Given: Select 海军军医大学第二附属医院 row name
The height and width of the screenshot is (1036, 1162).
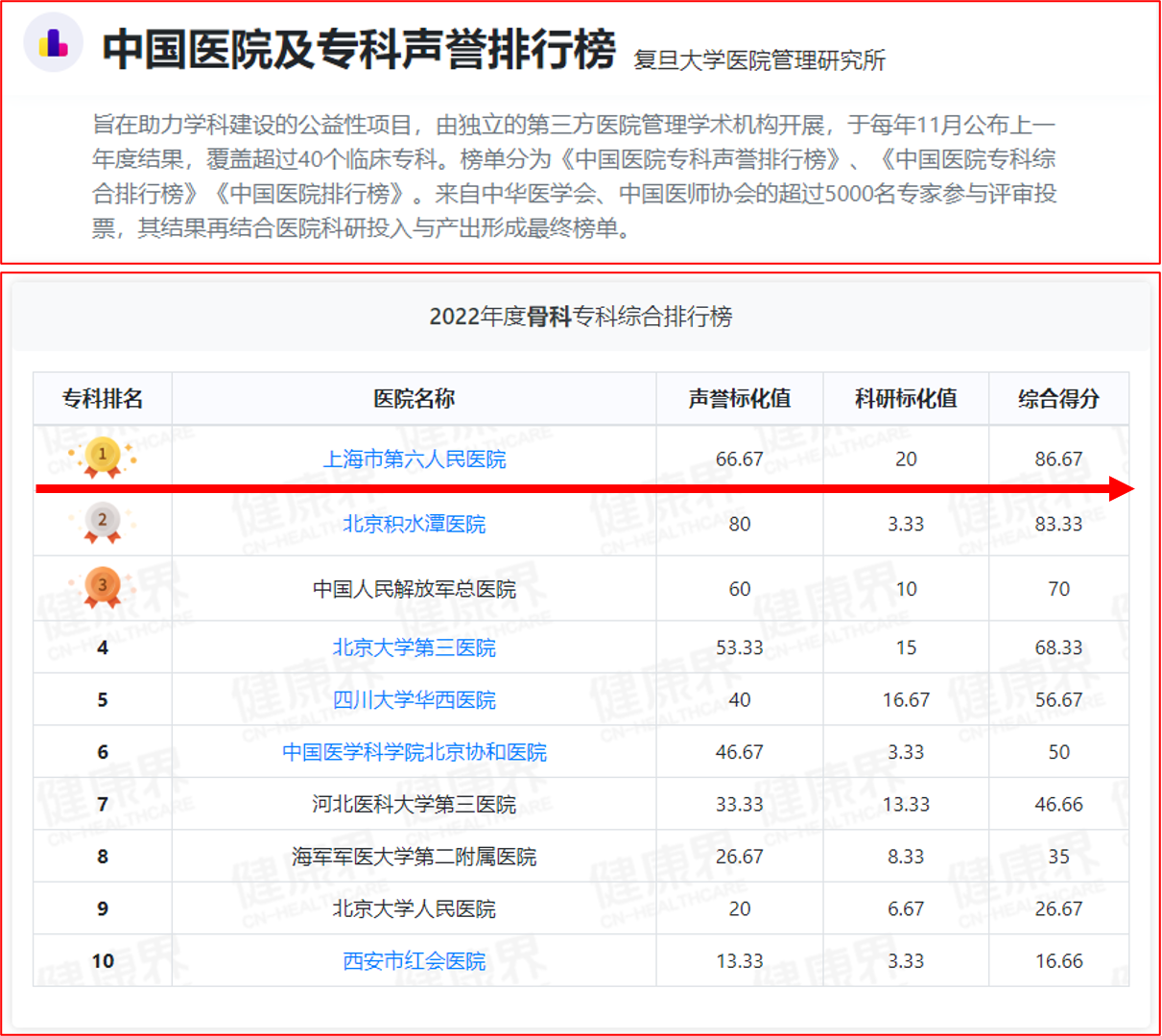Looking at the screenshot, I should 415,857.
